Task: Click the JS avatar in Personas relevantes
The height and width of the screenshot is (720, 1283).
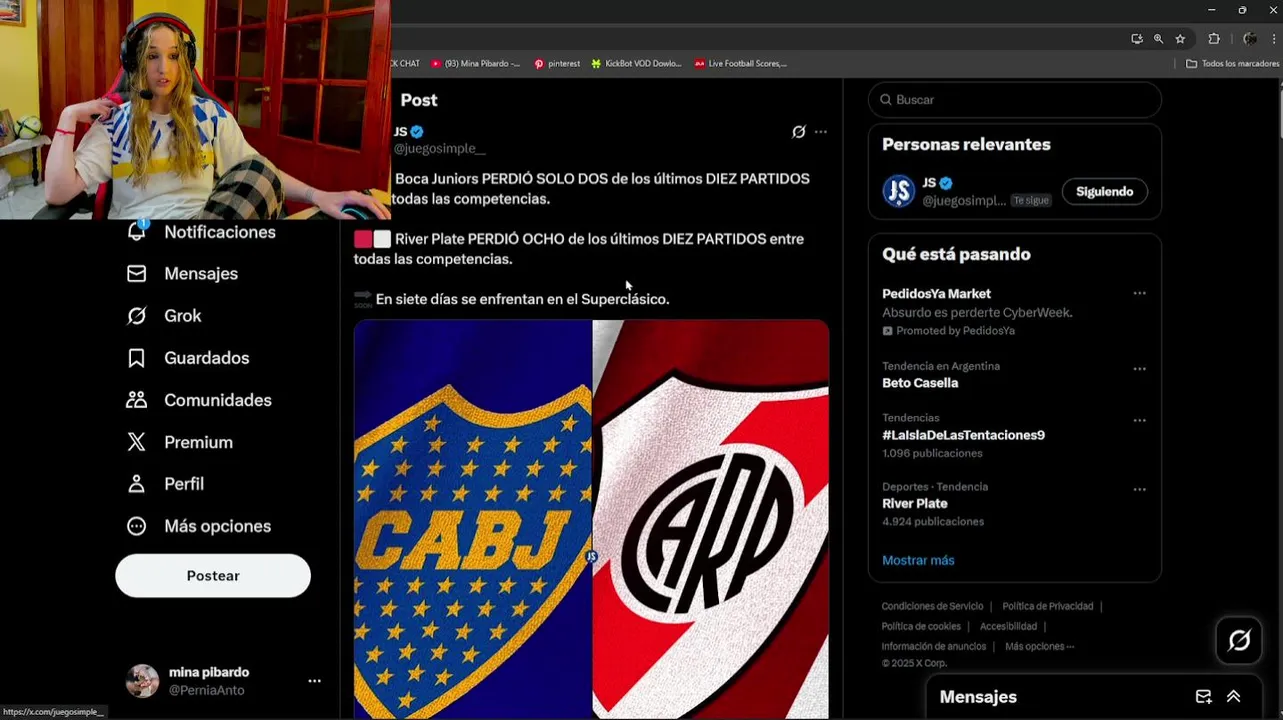Action: pos(899,191)
